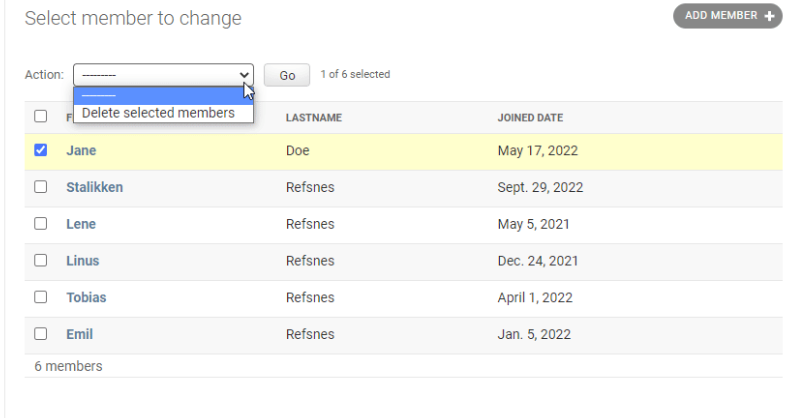The image size is (807, 418).
Task: Check the checkbox for Lene
Action: coord(41,223)
